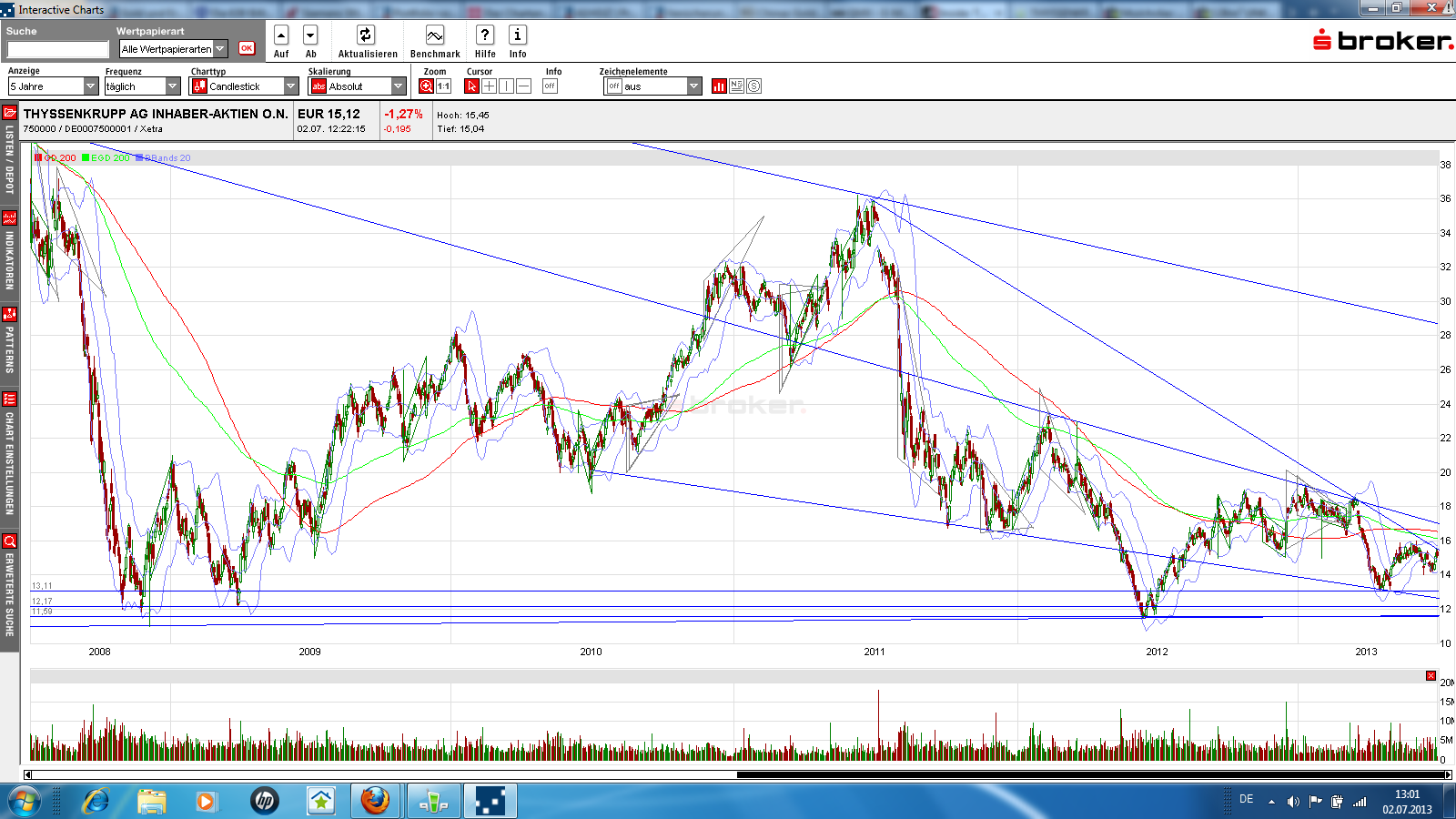The height and width of the screenshot is (819, 1456).
Task: Open the Patterns side tab
Action: tap(9, 341)
